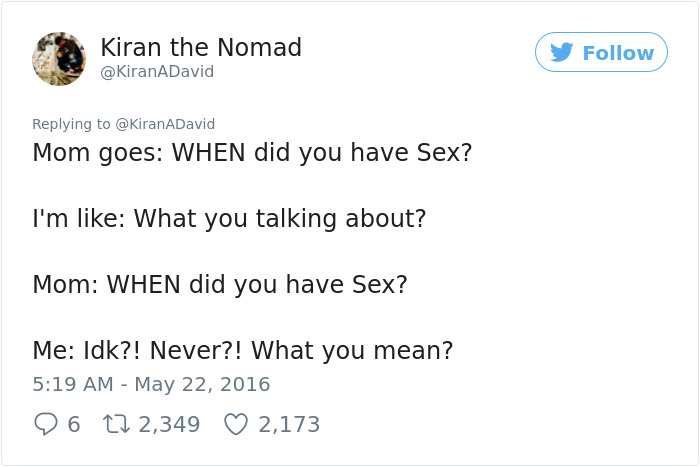Viewport: 700px width, 467px height.
Task: Click the retweet count '2,349'
Action: coord(169,425)
